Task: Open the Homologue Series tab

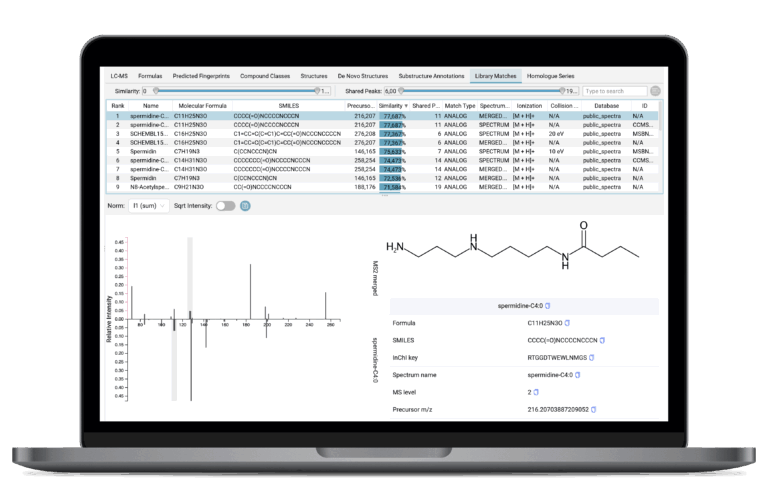Action: (x=552, y=76)
